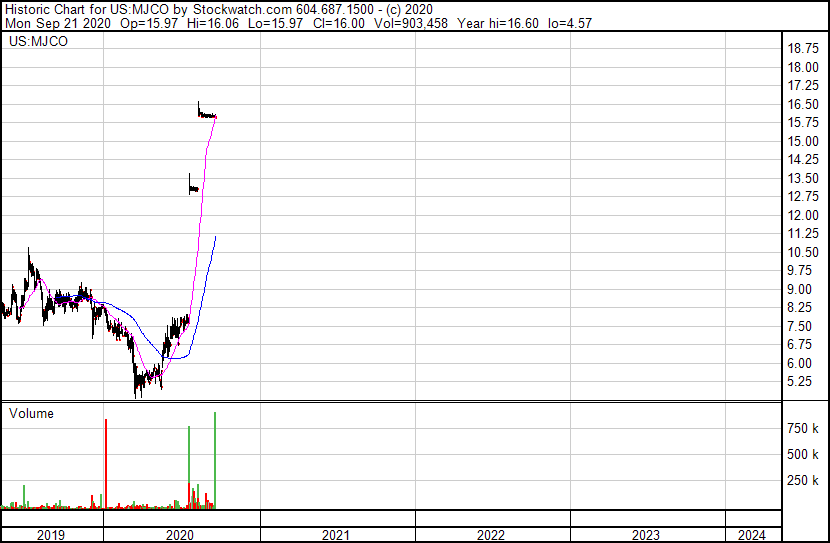Image resolution: width=830 pixels, height=543 pixels.
Task: Click the rightmost tall green volume bar
Action: click(x=215, y=460)
